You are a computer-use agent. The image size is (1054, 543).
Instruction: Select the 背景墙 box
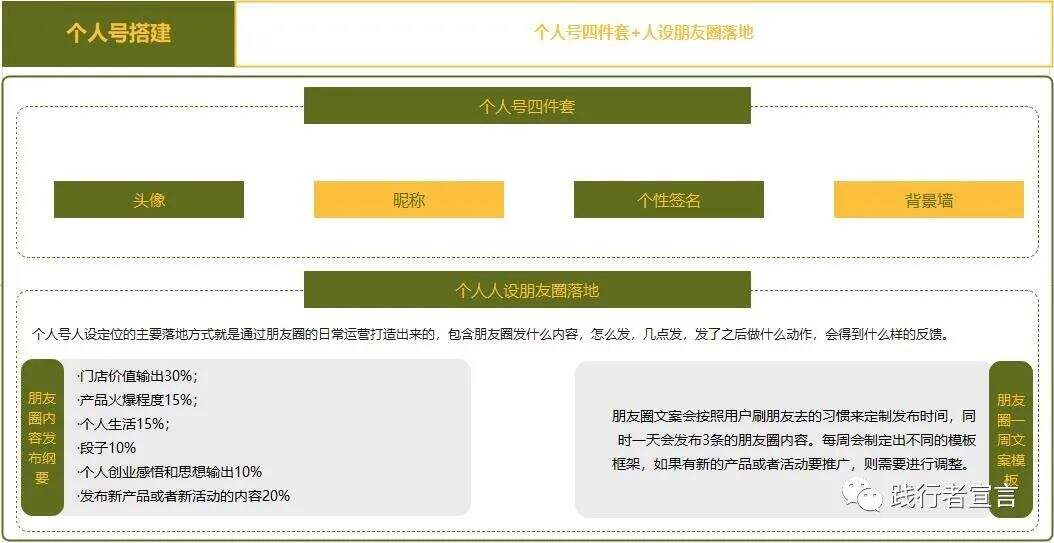pos(929,200)
